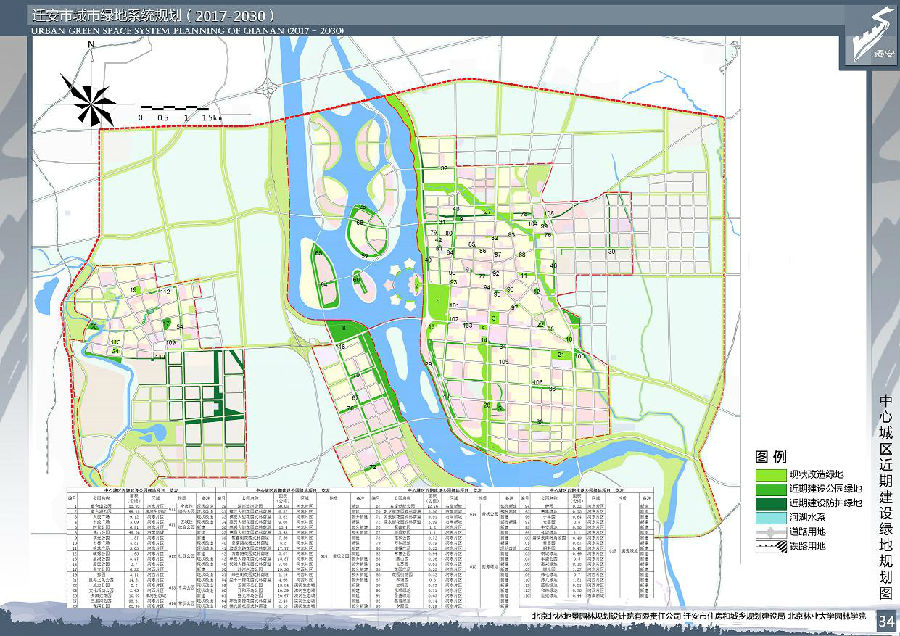Select the cyan river water legend swatch
Image resolution: width=900 pixels, height=636 pixels.
pyautogui.click(x=770, y=519)
